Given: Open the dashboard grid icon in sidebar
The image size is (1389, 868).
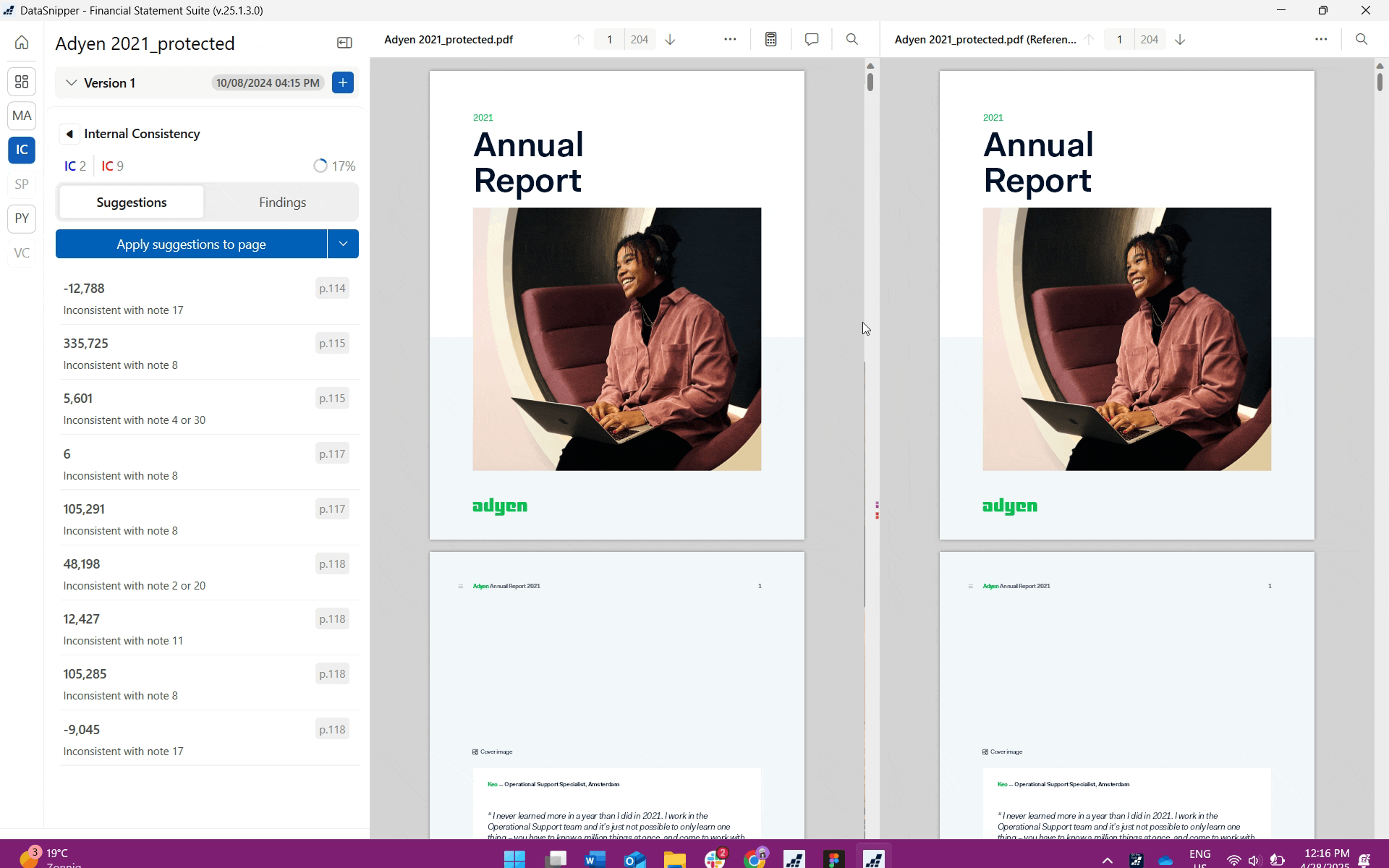Looking at the screenshot, I should (x=22, y=82).
